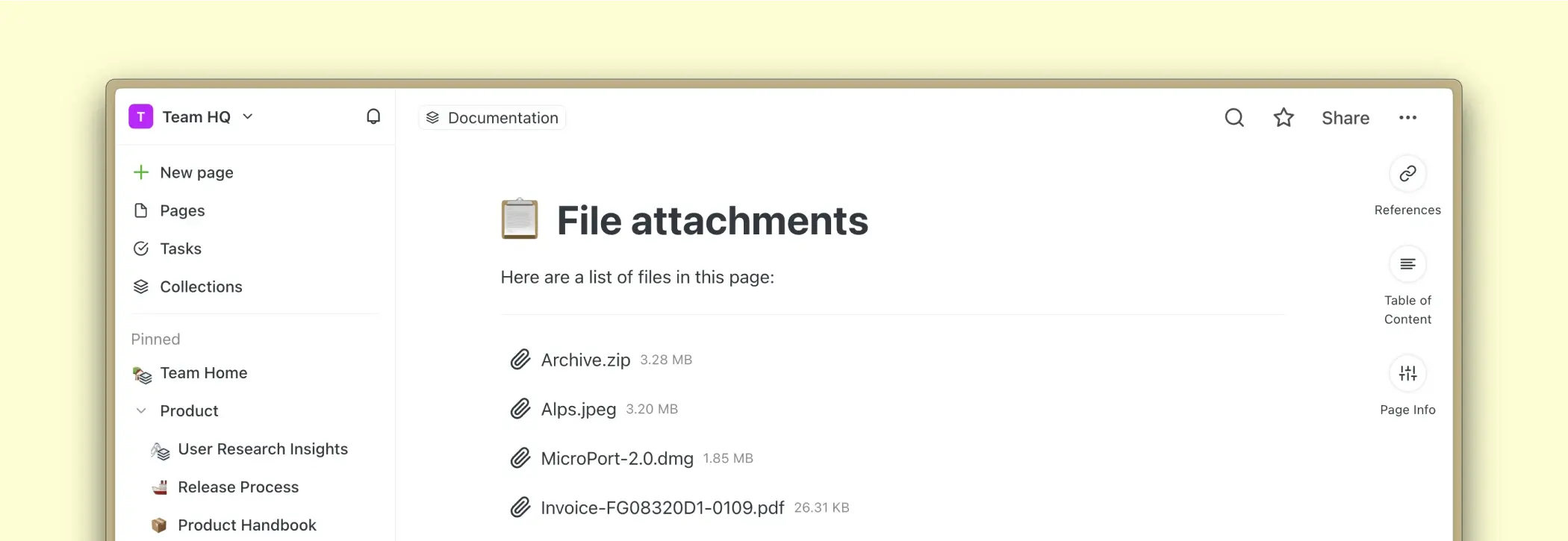Open Collections in the sidebar
The width and height of the screenshot is (1568, 541).
point(200,287)
